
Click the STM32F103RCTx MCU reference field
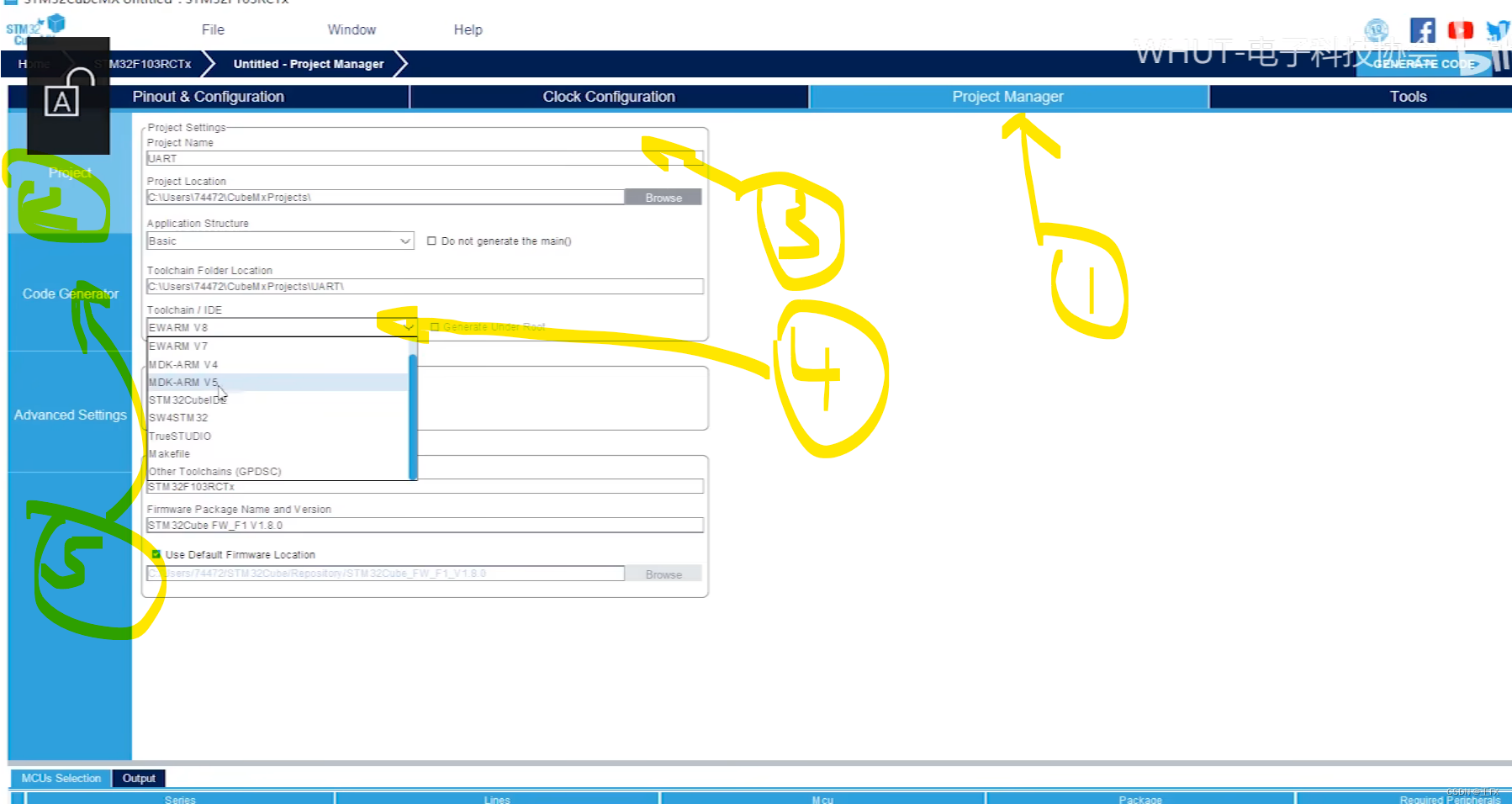[x=425, y=486]
